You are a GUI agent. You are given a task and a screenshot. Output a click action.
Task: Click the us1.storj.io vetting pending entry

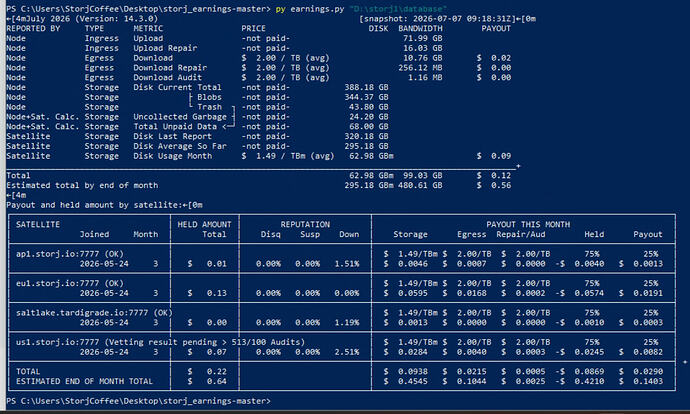(160, 342)
